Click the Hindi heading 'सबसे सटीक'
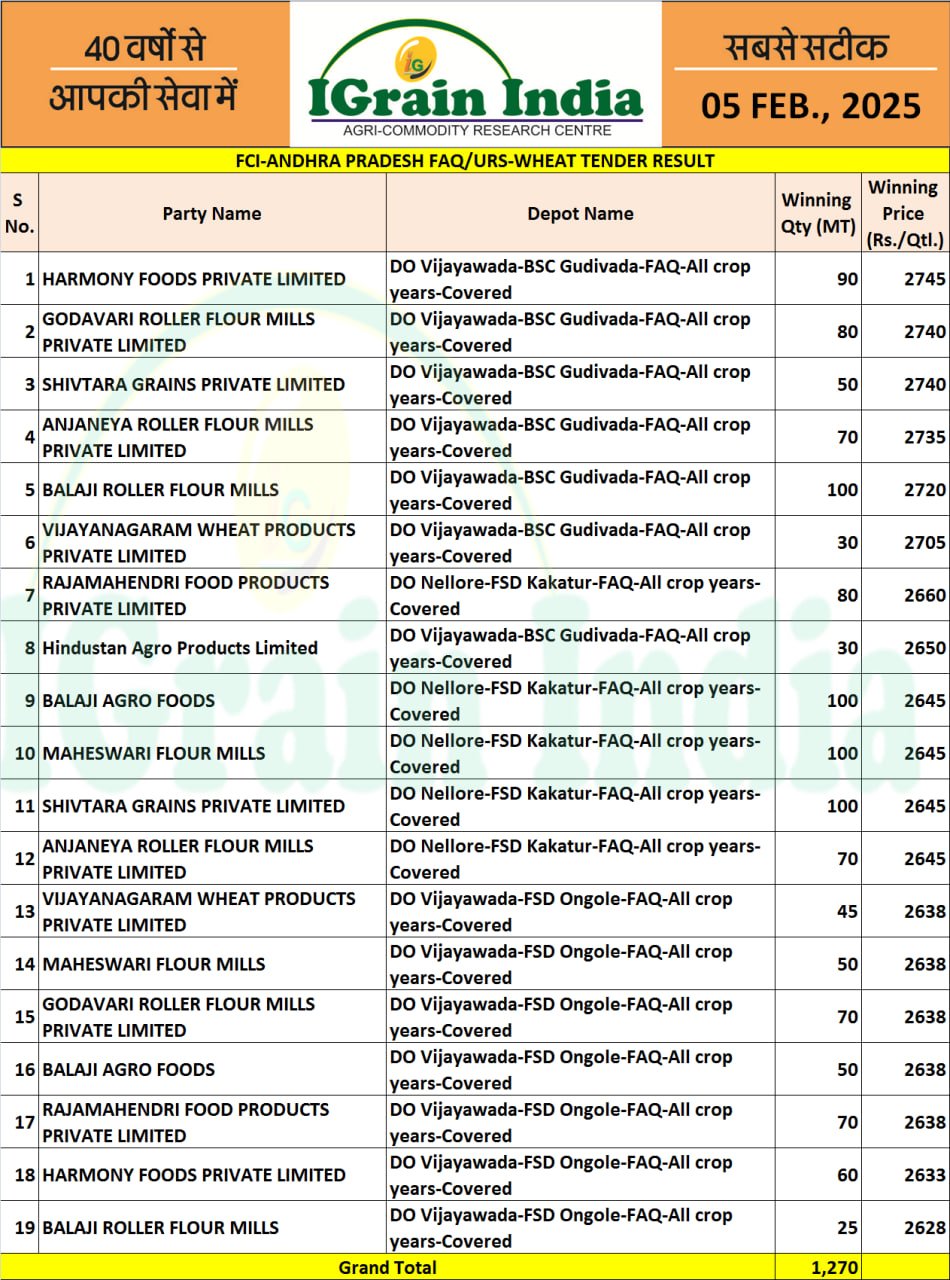Image resolution: width=950 pixels, height=1280 pixels. pyautogui.click(x=805, y=47)
